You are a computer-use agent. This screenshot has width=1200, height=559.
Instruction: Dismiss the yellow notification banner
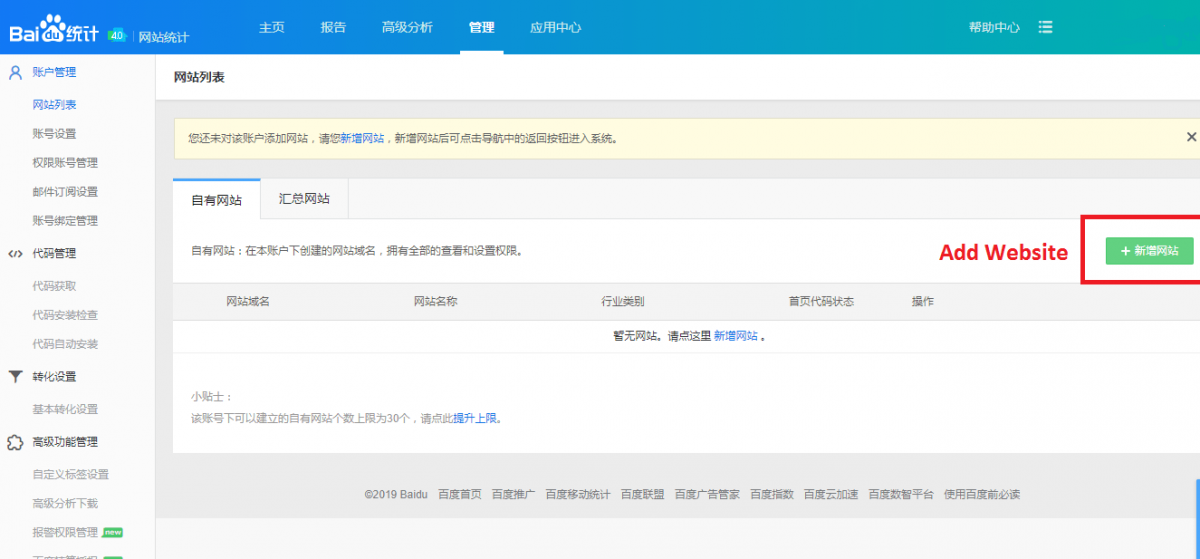1191,137
